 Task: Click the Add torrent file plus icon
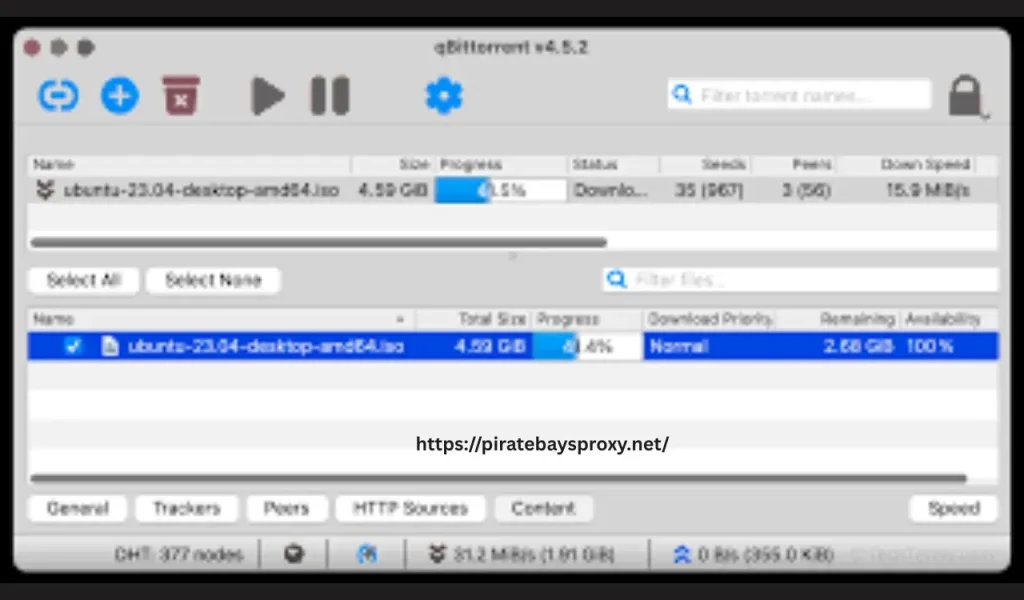click(x=120, y=96)
